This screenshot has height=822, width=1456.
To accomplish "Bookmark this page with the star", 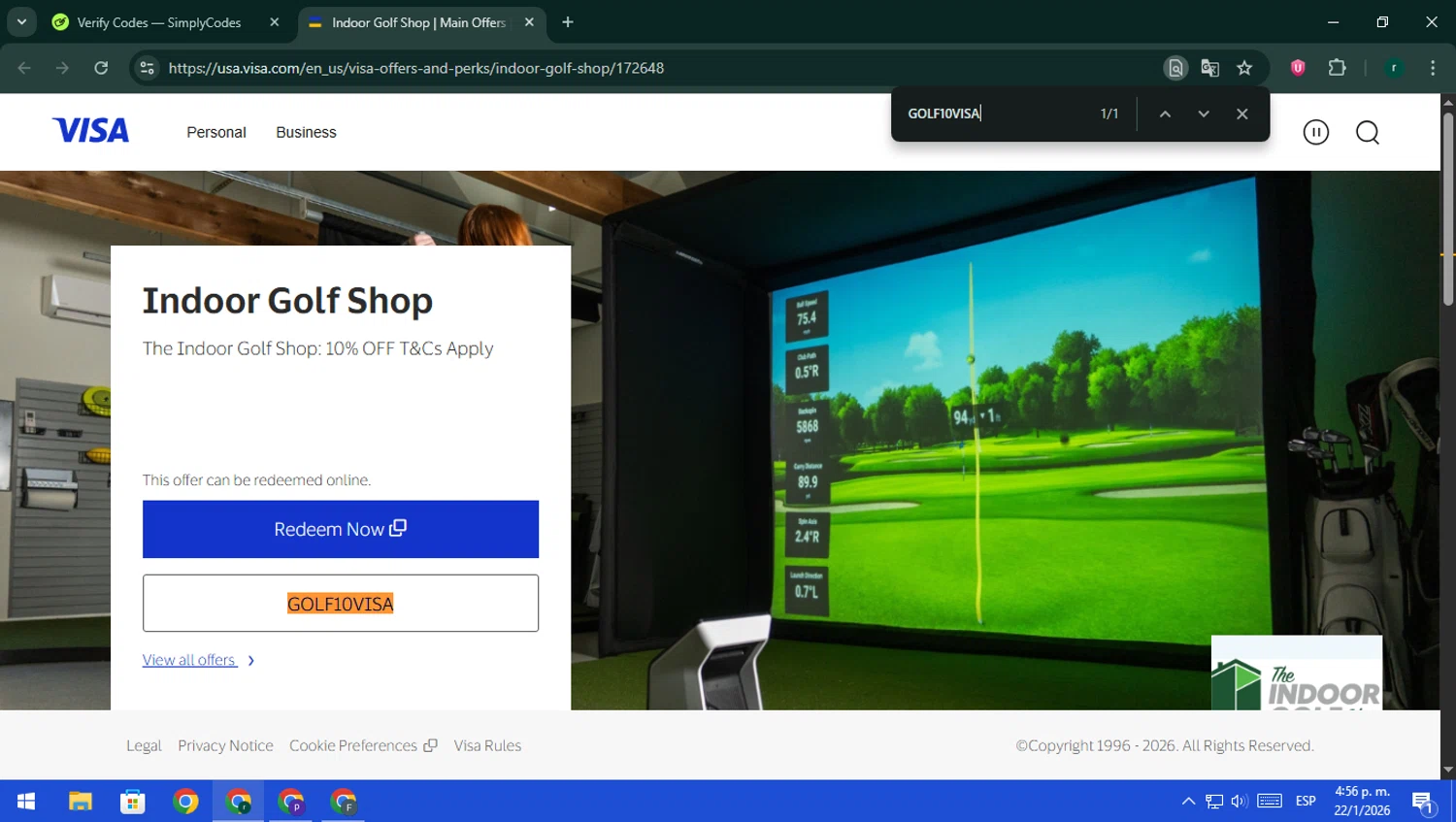I will pyautogui.click(x=1244, y=68).
